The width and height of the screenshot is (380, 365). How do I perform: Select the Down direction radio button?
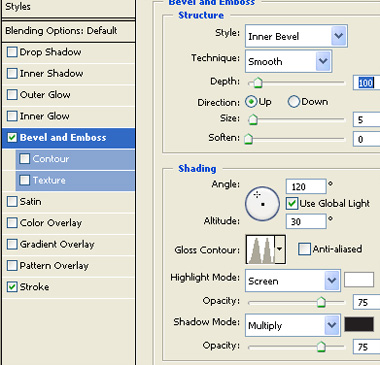point(294,102)
